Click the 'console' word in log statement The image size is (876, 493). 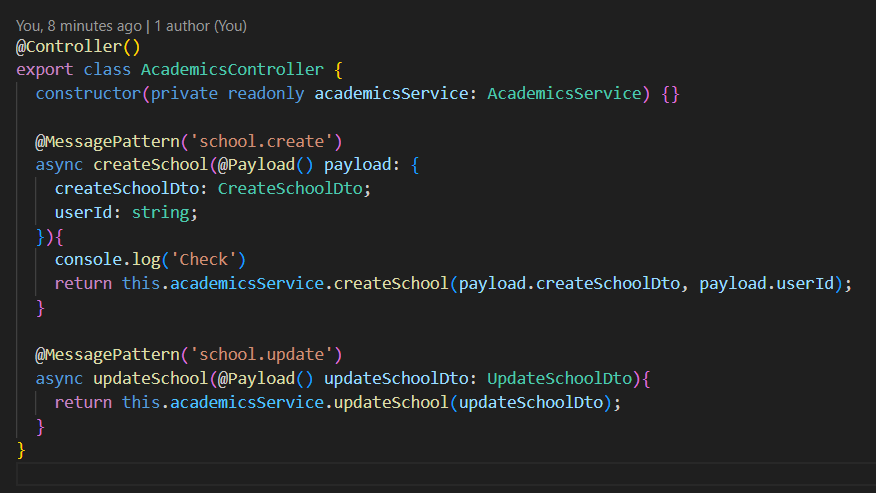coord(88,259)
